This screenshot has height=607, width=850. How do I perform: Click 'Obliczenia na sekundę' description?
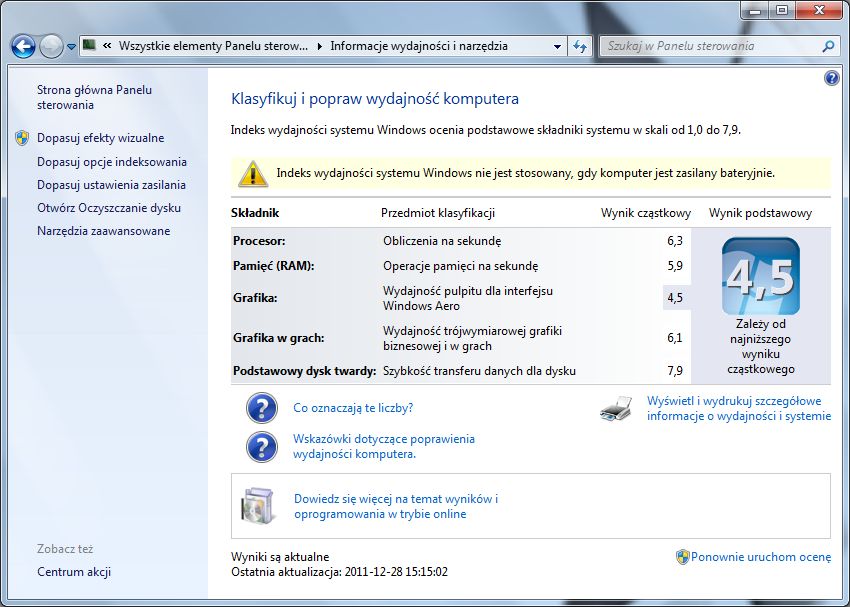[x=442, y=241]
